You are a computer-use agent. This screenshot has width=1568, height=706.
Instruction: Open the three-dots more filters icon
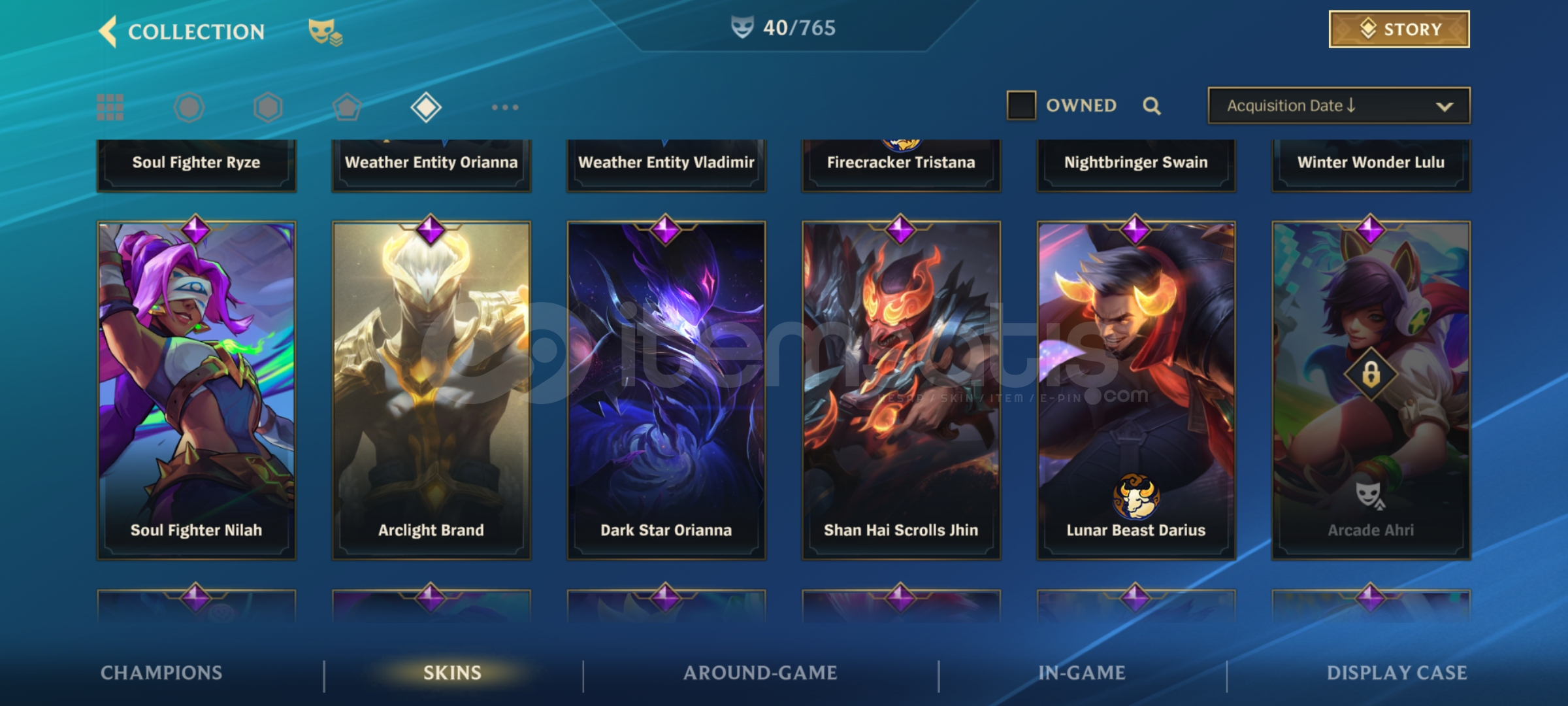coord(505,107)
